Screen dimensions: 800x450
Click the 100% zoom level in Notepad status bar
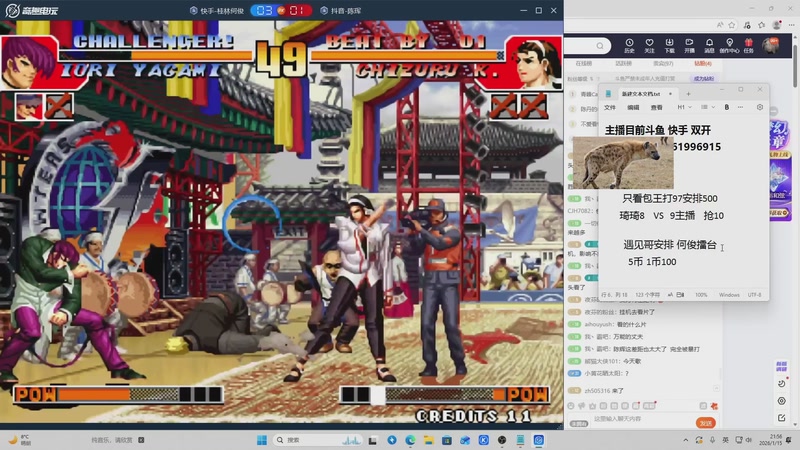click(701, 295)
